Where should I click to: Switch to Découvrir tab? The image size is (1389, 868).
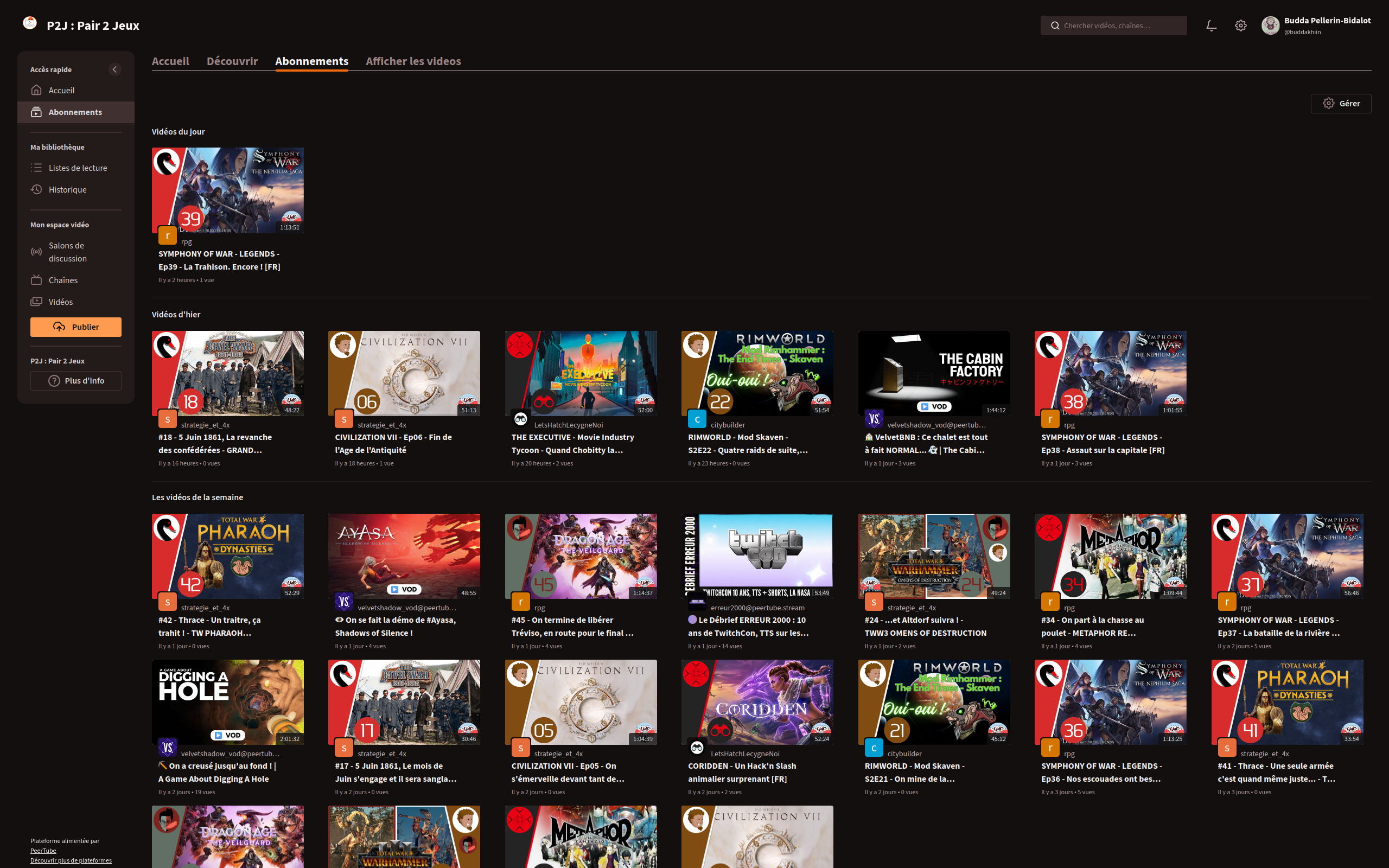pyautogui.click(x=232, y=61)
